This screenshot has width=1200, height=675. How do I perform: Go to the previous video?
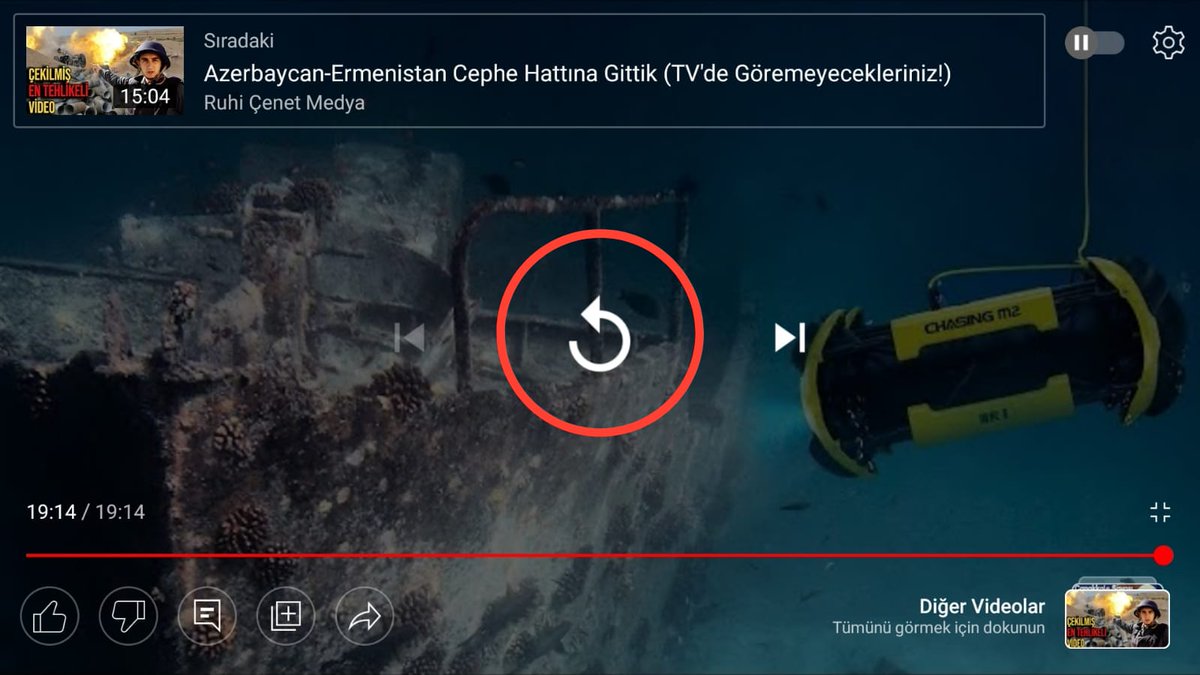[x=410, y=338]
